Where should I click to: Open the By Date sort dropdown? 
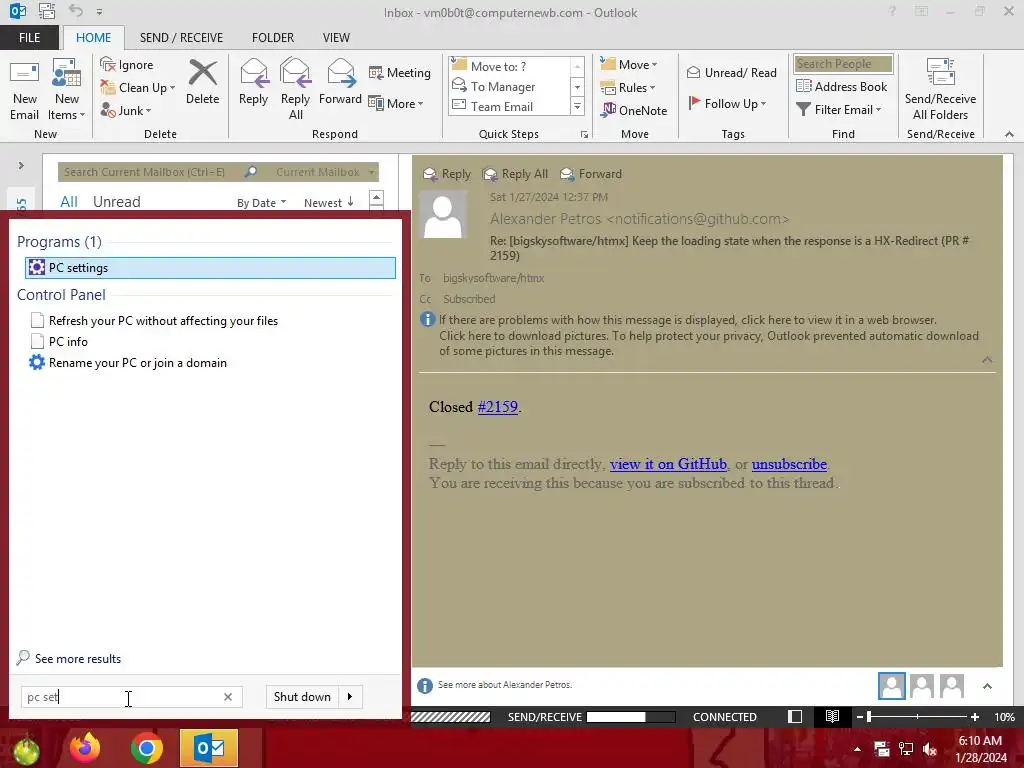(x=261, y=202)
